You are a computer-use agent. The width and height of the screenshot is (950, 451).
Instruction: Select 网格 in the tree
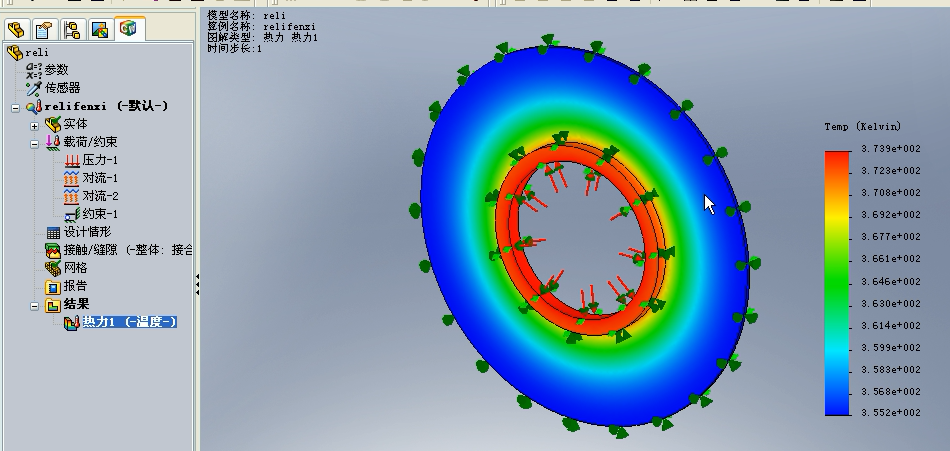[75, 267]
